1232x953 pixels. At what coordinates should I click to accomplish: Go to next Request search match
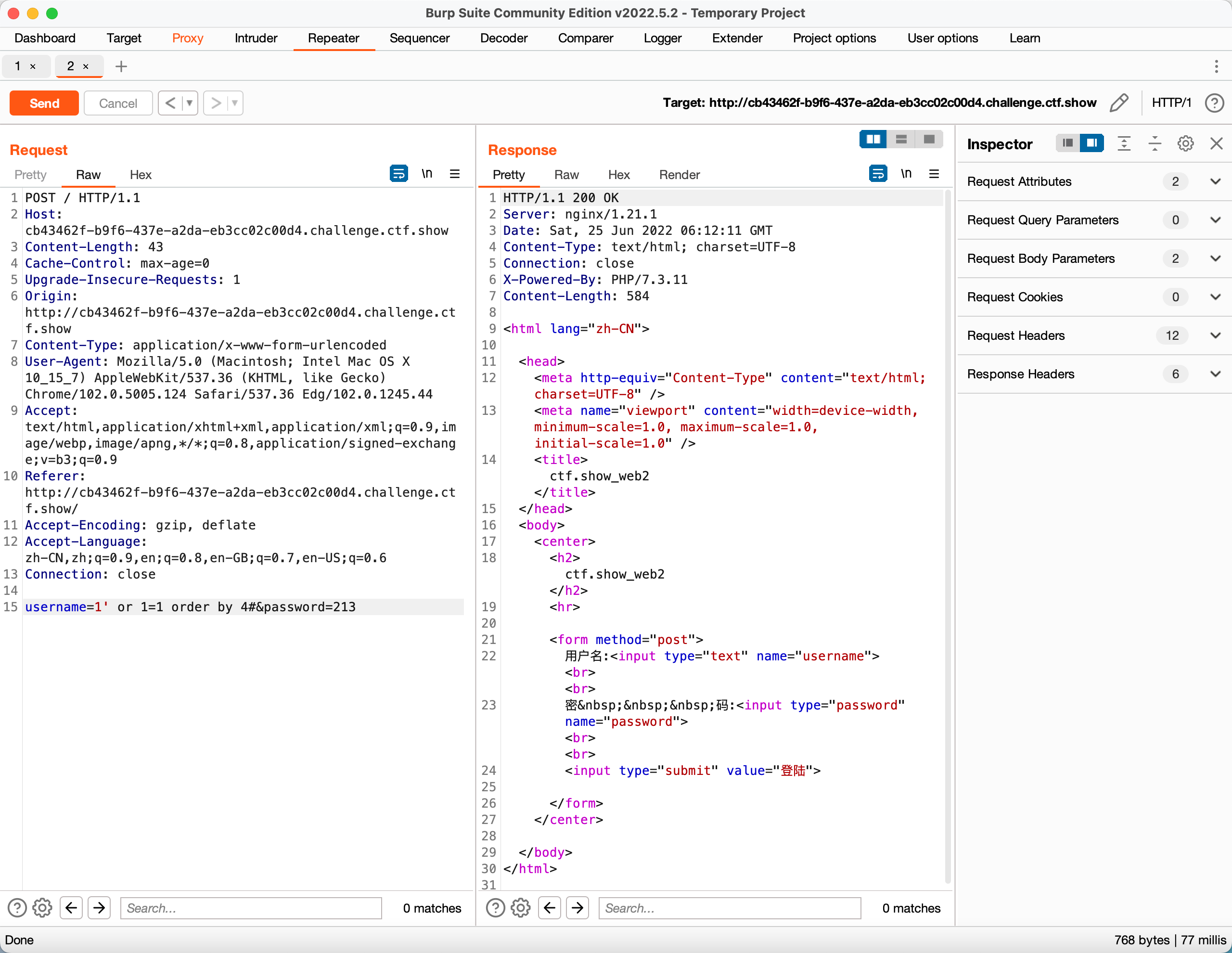[x=99, y=908]
